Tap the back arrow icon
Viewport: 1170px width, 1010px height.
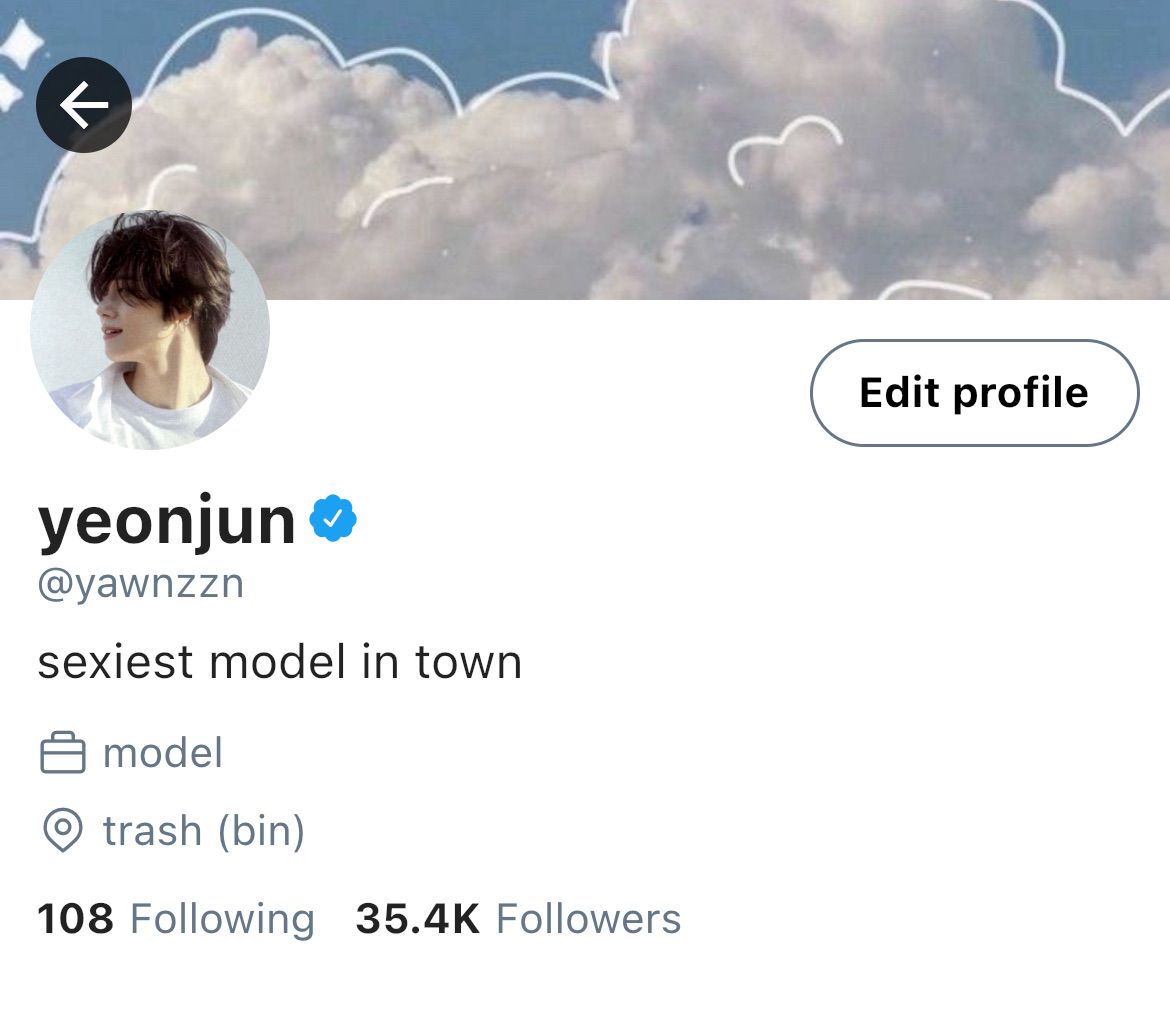coord(84,105)
